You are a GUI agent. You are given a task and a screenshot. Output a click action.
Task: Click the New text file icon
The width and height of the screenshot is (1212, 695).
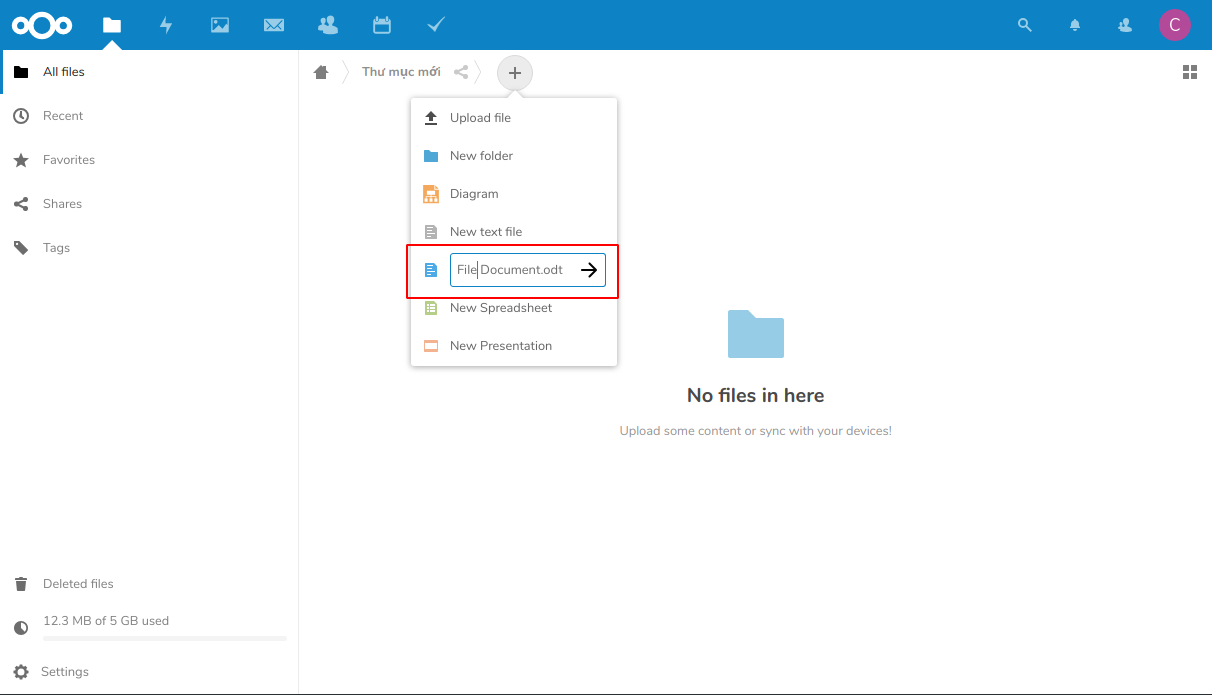pyautogui.click(x=431, y=232)
